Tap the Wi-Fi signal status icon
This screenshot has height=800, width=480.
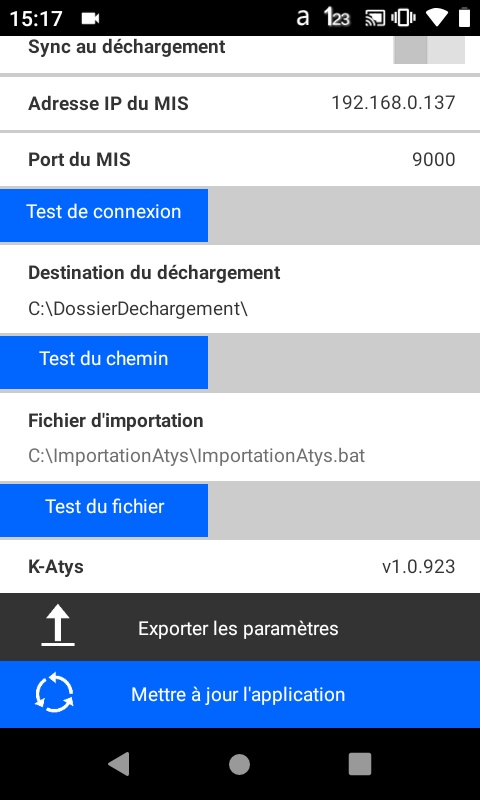(x=437, y=18)
